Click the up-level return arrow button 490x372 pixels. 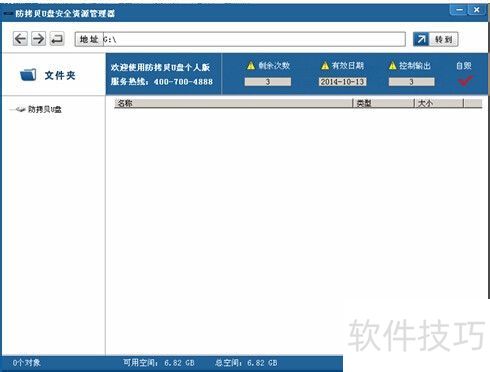pyautogui.click(x=57, y=39)
